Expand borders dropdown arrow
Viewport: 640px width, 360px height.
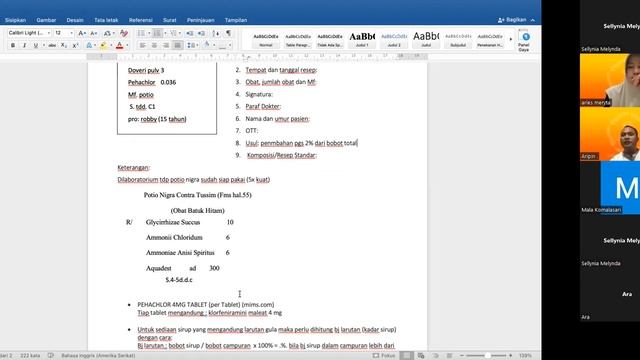click(x=230, y=45)
